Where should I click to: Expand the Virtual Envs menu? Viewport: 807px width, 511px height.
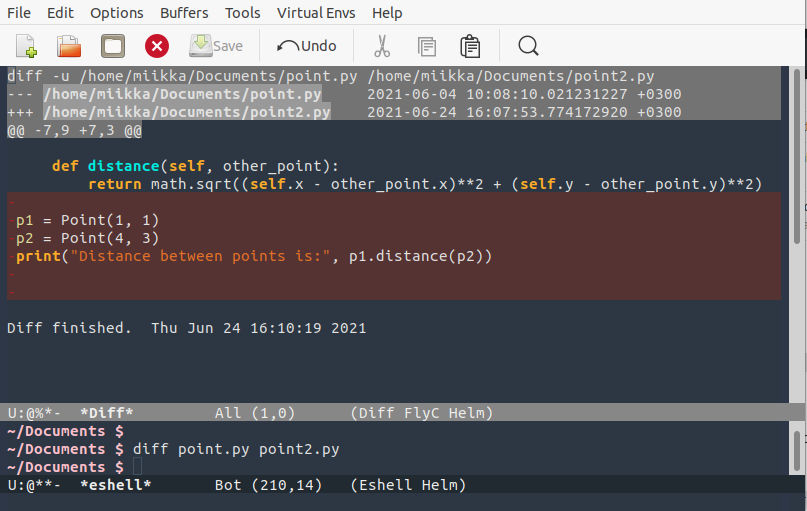[x=316, y=13]
